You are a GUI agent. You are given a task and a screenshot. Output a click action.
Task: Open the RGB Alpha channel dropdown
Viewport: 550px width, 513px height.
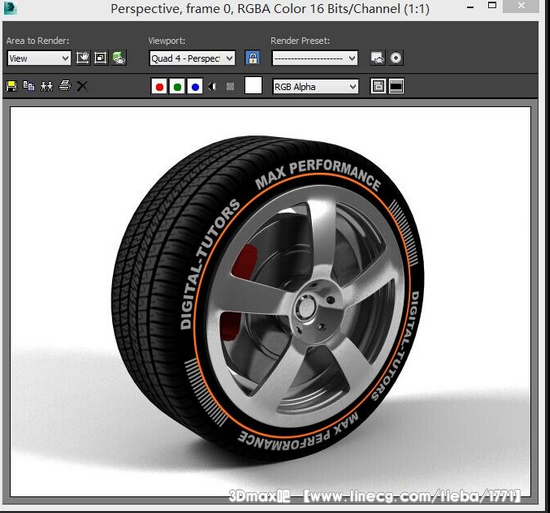[x=316, y=87]
